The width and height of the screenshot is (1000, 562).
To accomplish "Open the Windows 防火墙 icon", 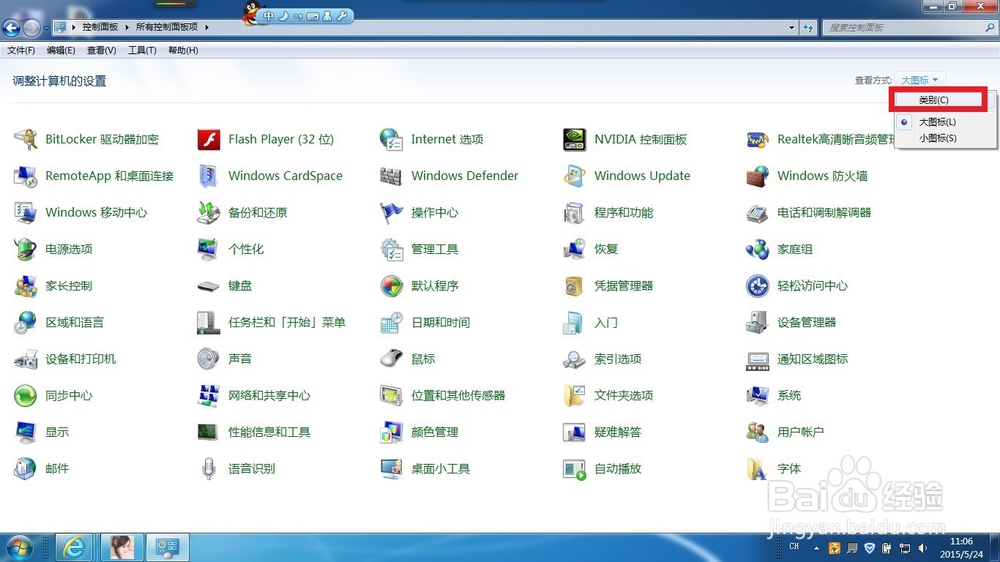I will (x=757, y=176).
